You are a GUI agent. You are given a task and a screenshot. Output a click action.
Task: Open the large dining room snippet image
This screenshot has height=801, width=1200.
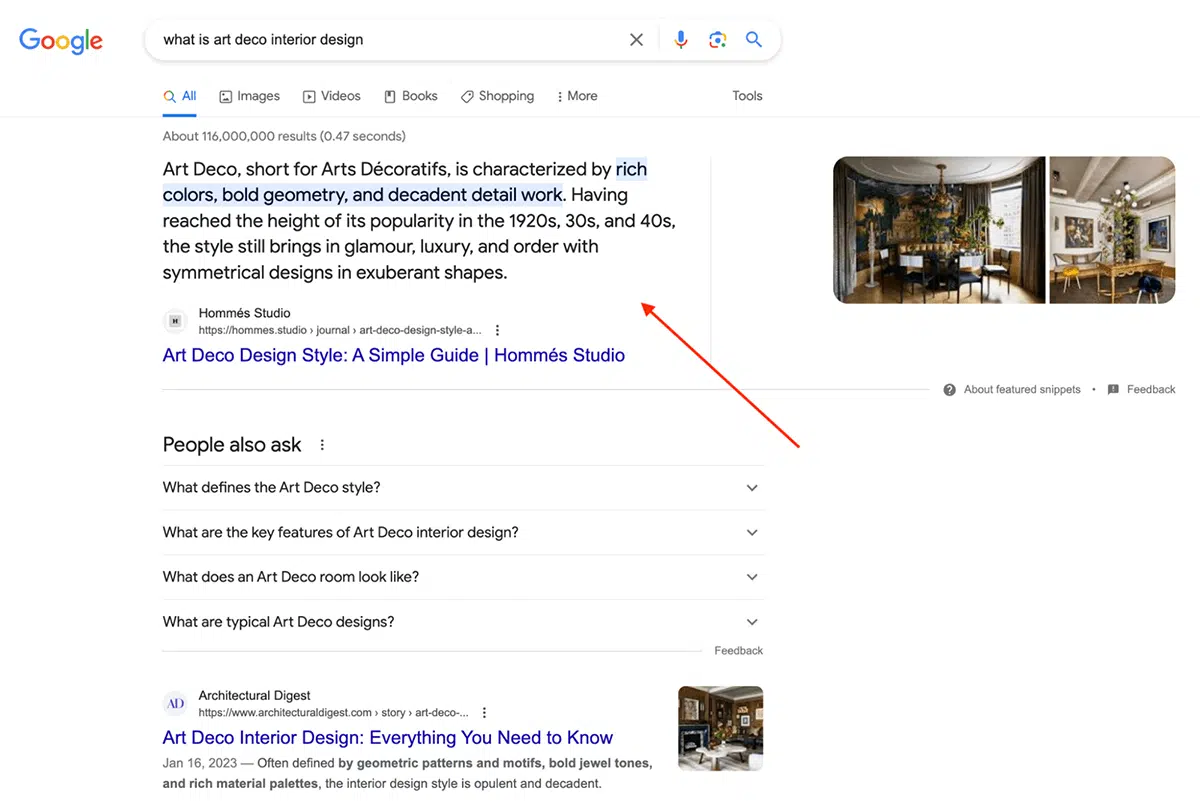pos(939,230)
